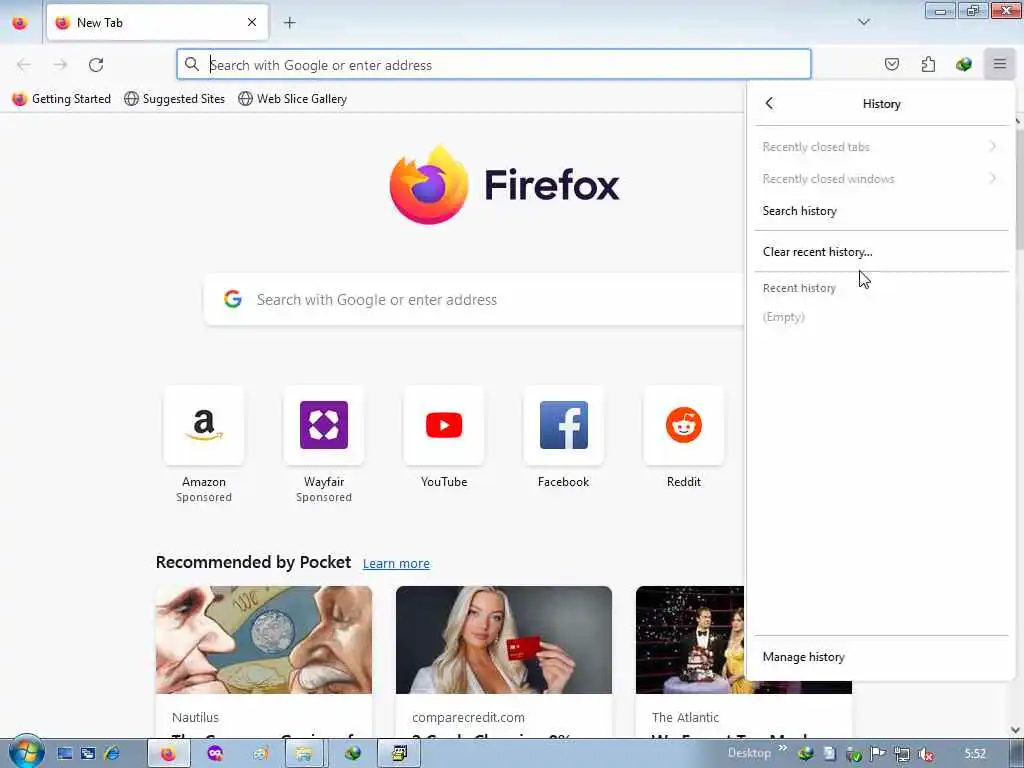Go back from History panel using chevron
The image size is (1024, 768).
tap(769, 103)
